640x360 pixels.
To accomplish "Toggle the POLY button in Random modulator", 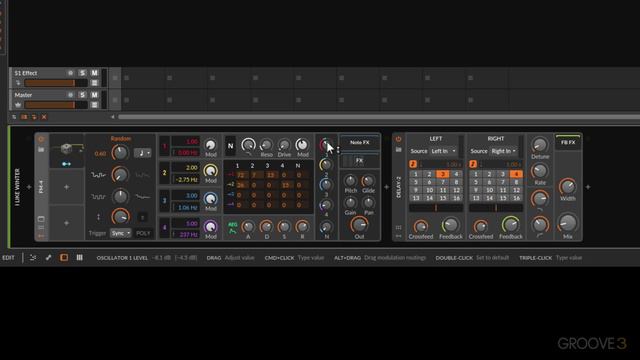I will (143, 233).
